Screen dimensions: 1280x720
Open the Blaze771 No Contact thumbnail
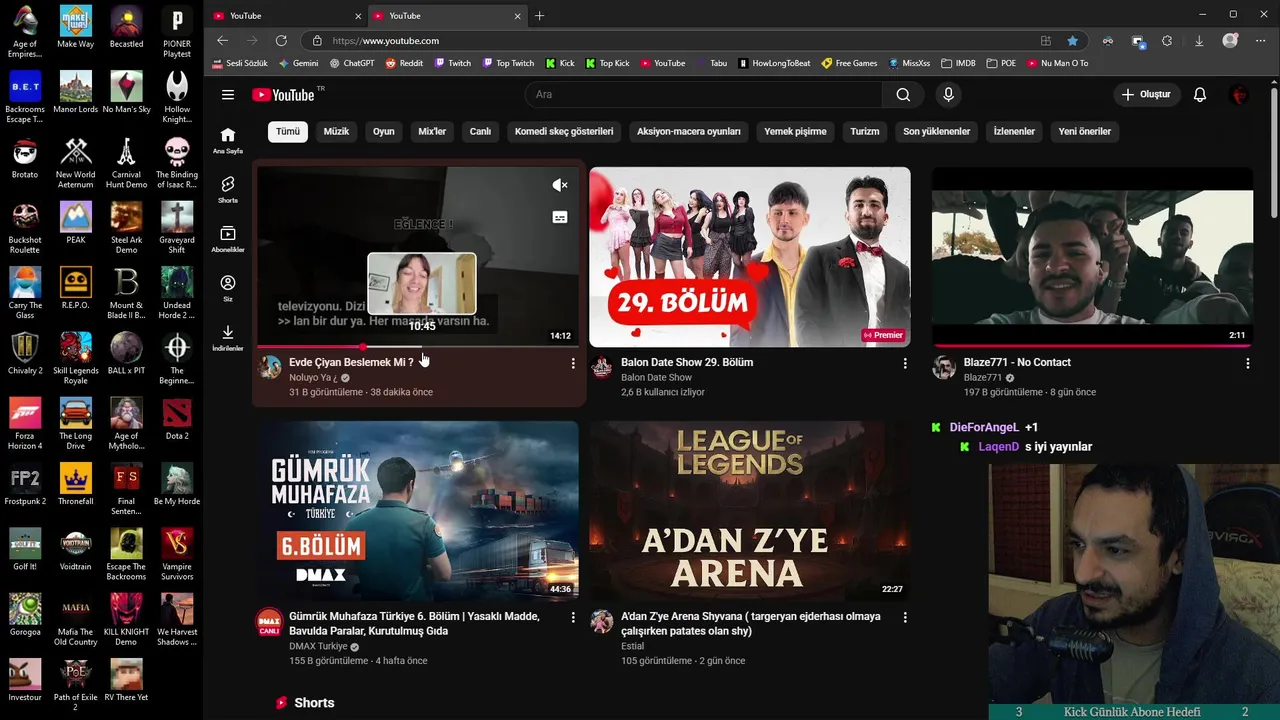[x=1092, y=257]
